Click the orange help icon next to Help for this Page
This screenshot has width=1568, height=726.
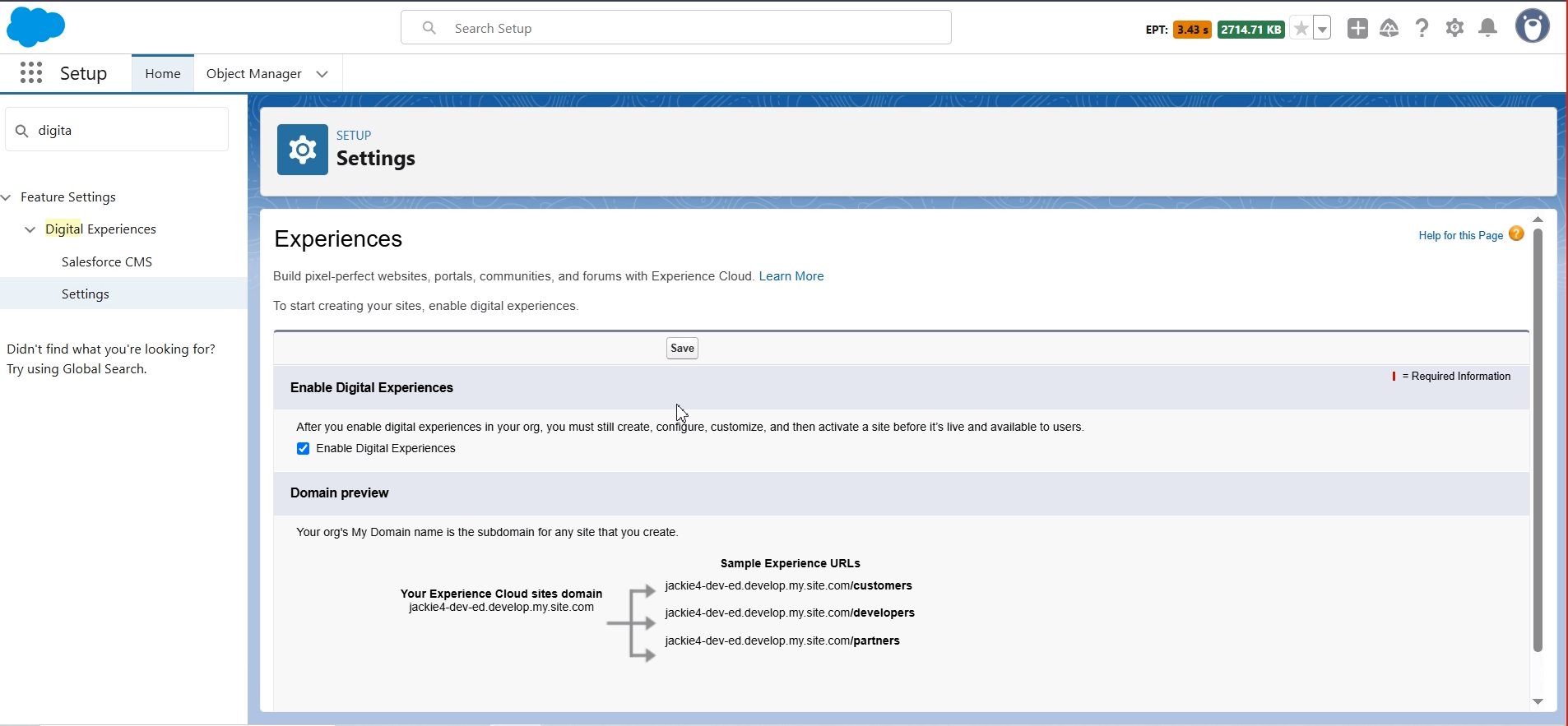pyautogui.click(x=1516, y=234)
